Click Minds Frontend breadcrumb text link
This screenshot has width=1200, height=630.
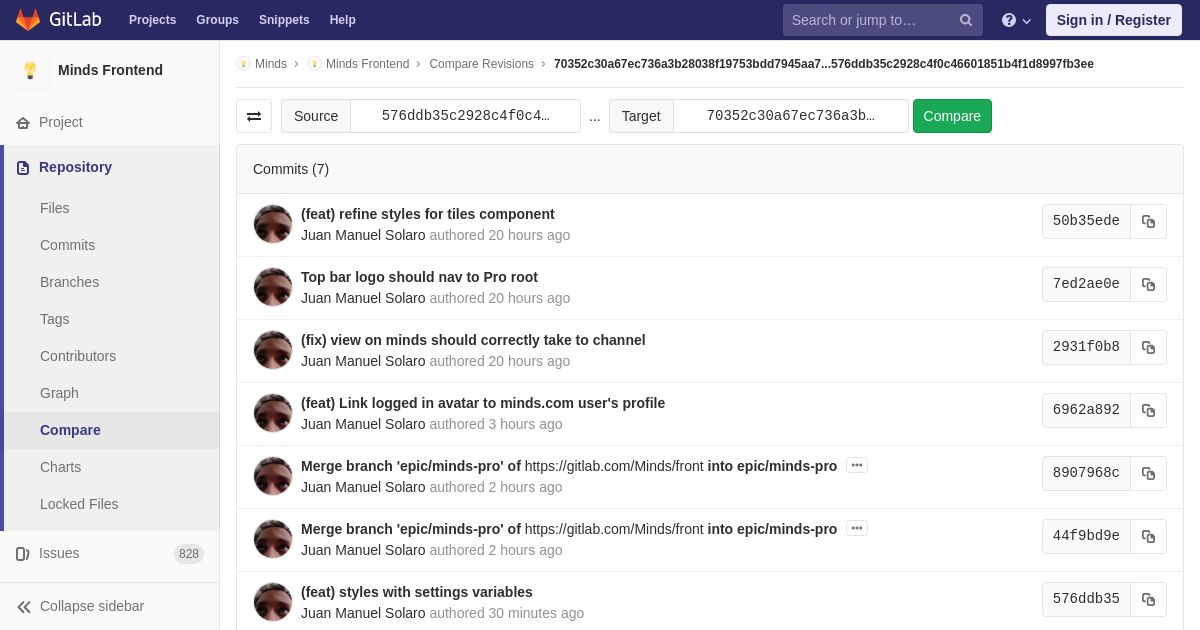click(x=367, y=64)
